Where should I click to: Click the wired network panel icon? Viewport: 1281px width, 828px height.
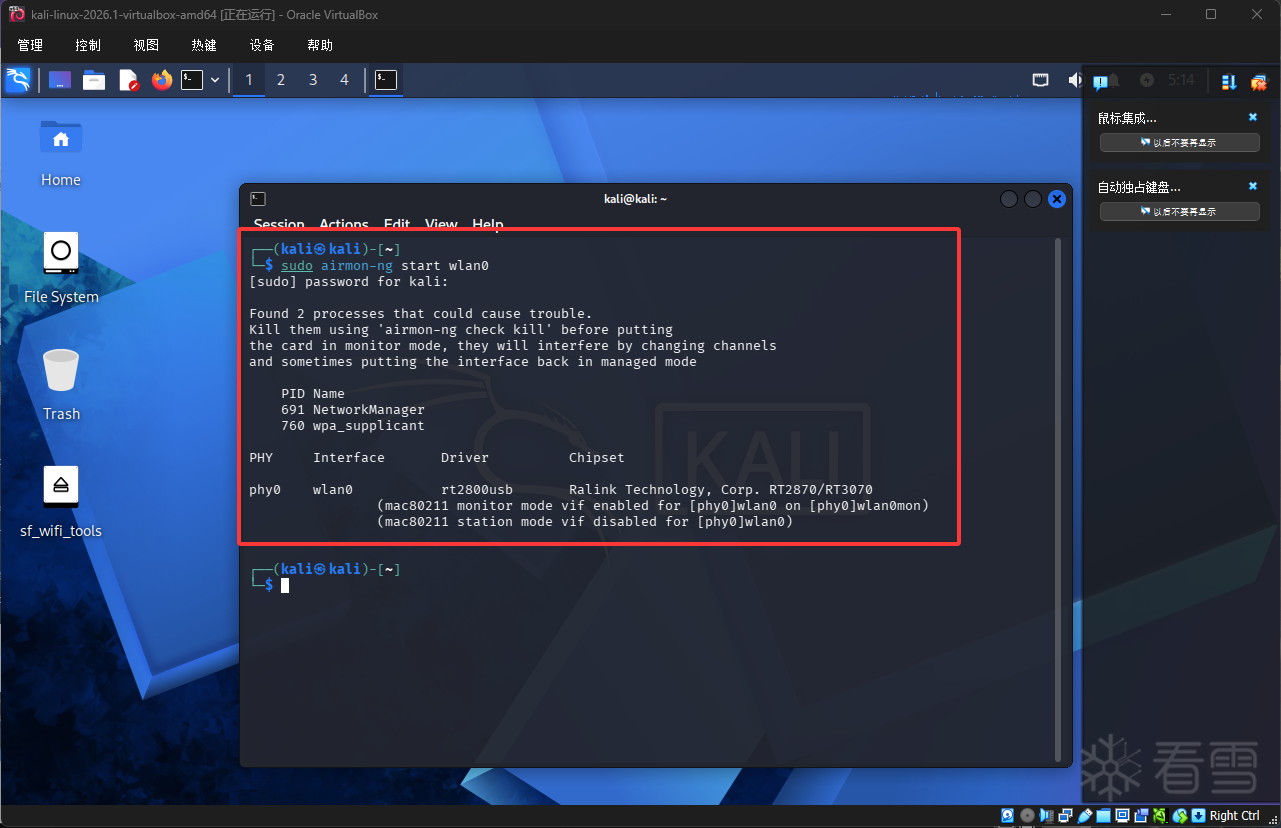click(x=1041, y=80)
